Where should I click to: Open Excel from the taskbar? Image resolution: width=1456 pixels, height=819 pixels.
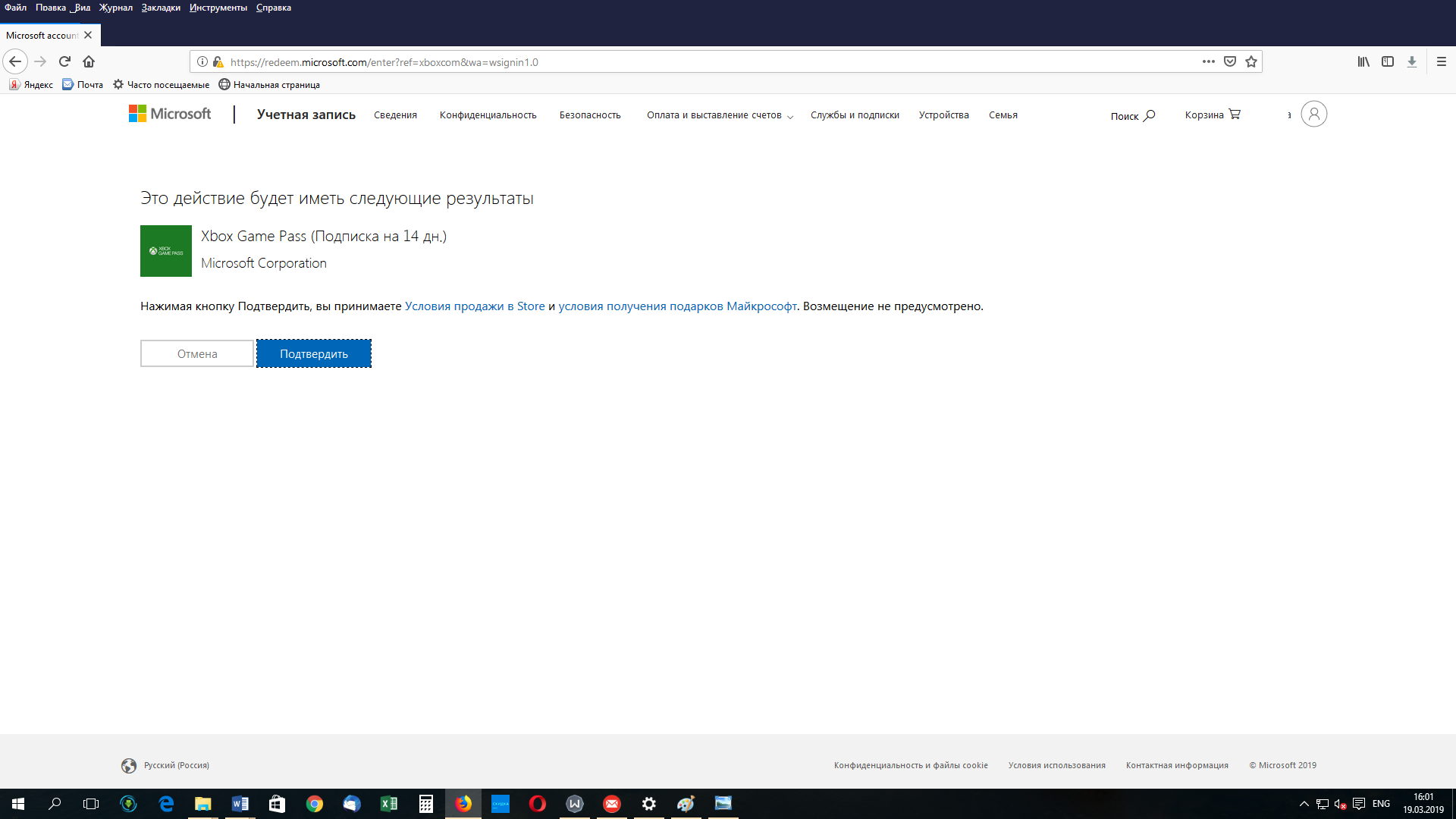[x=389, y=804]
